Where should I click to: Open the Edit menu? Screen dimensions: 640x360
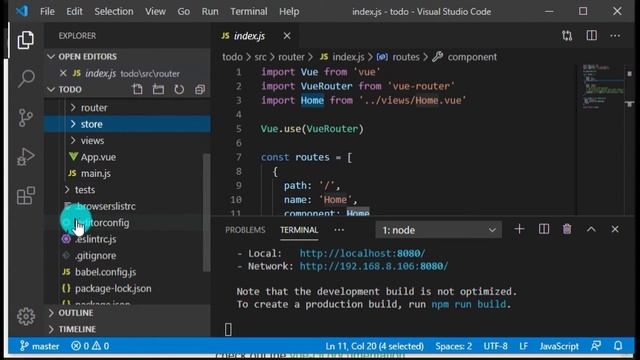74,11
